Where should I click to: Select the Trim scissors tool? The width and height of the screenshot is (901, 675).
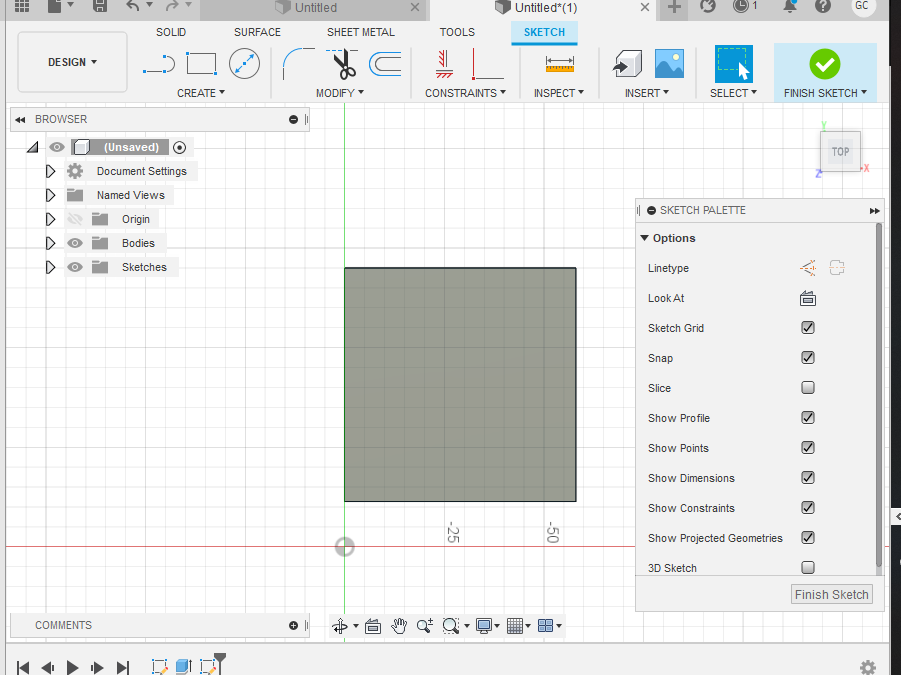tap(342, 64)
